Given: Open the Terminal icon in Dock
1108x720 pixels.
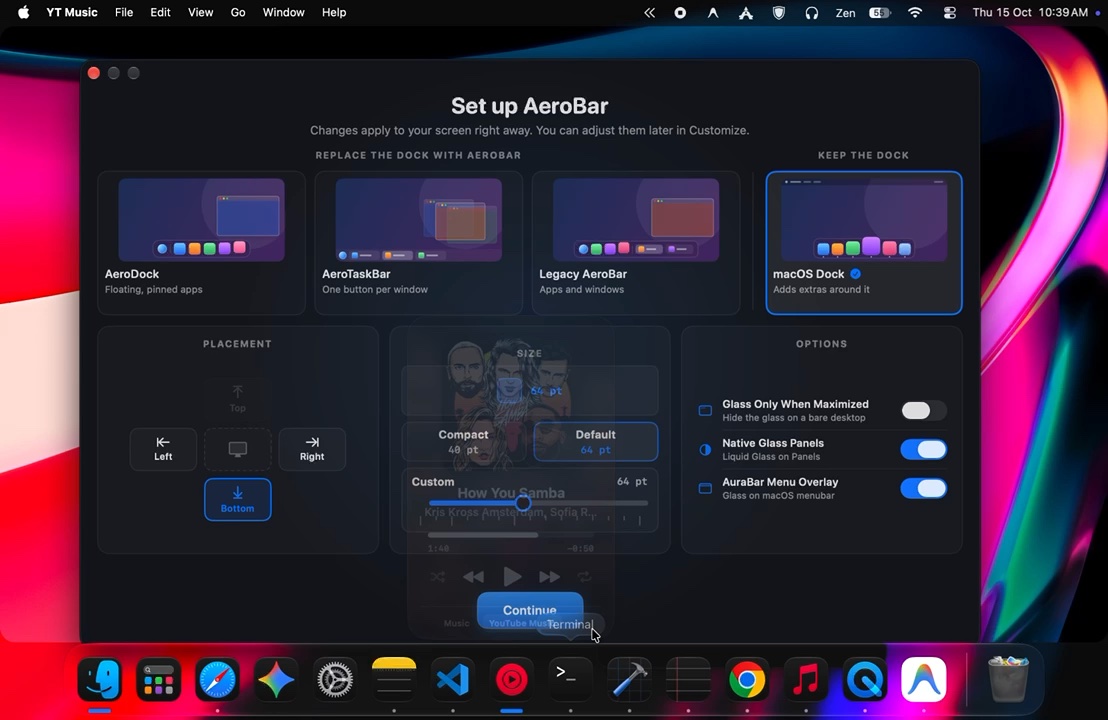Looking at the screenshot, I should tap(570, 680).
